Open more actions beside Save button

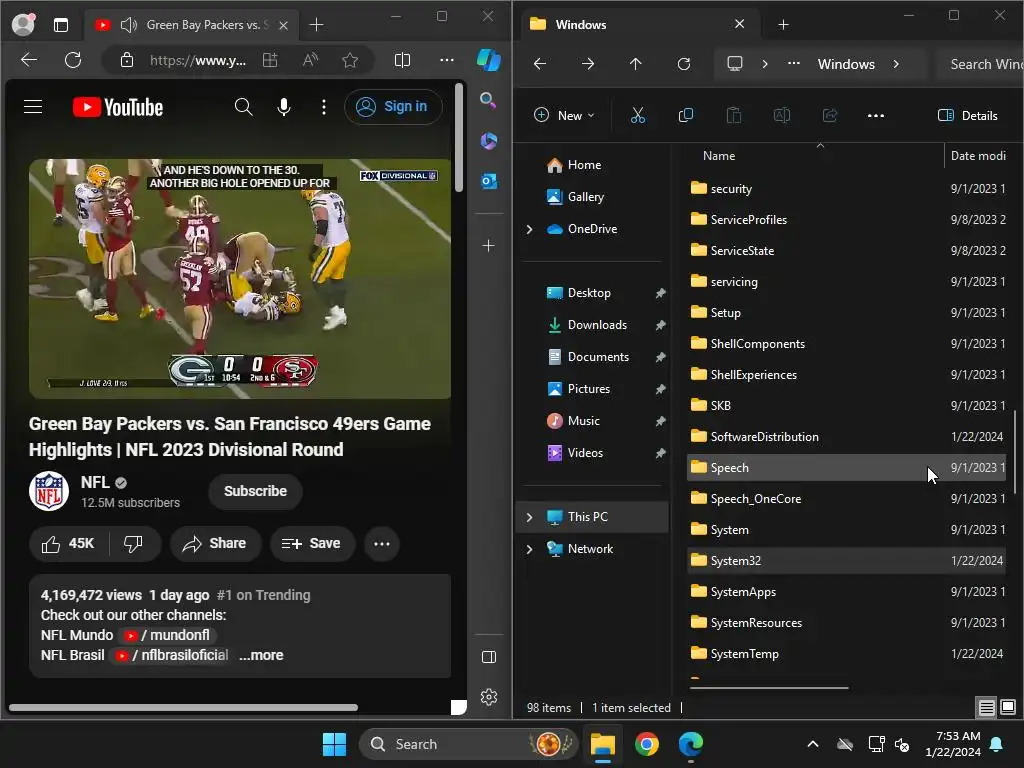click(381, 543)
